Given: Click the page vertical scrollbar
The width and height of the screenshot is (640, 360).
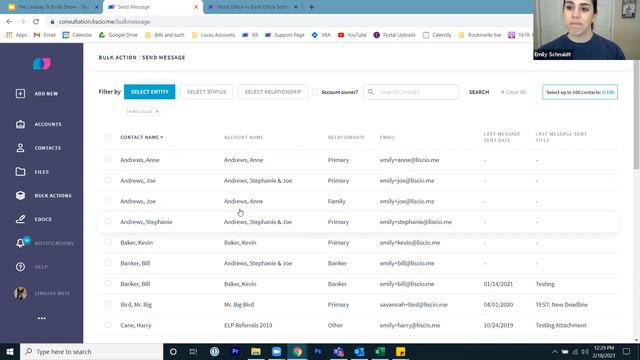Looking at the screenshot, I should click(x=636, y=114).
